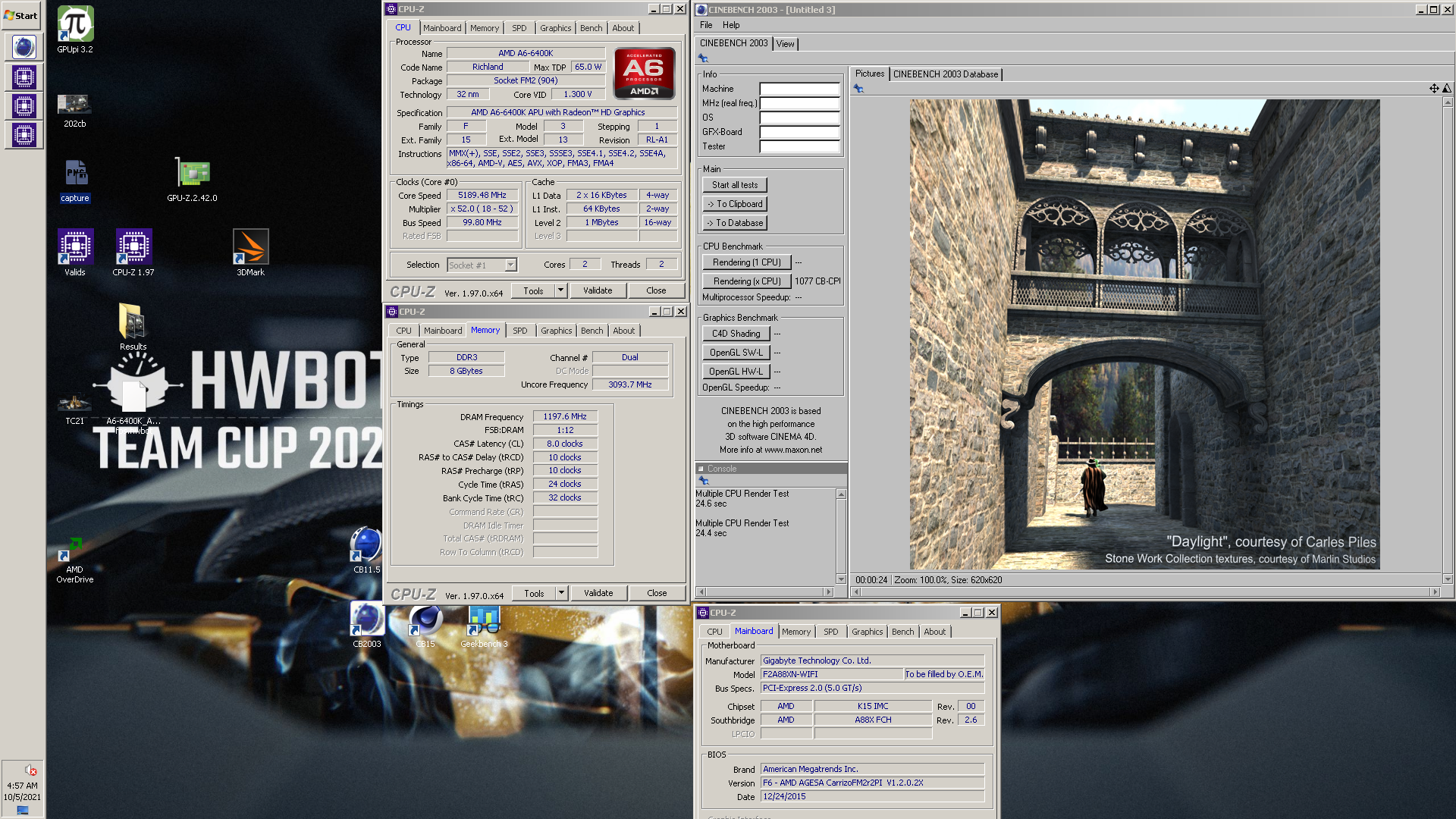Viewport: 1456px width, 819px height.
Task: Click Validate in top CPU-Z window
Action: 598,290
